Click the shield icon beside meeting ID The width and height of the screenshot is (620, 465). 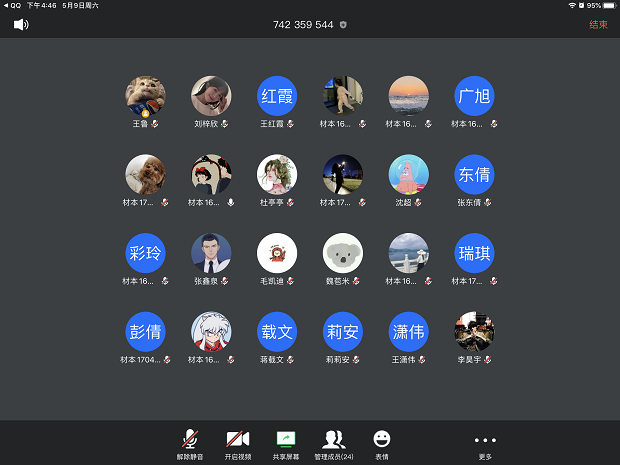[344, 24]
